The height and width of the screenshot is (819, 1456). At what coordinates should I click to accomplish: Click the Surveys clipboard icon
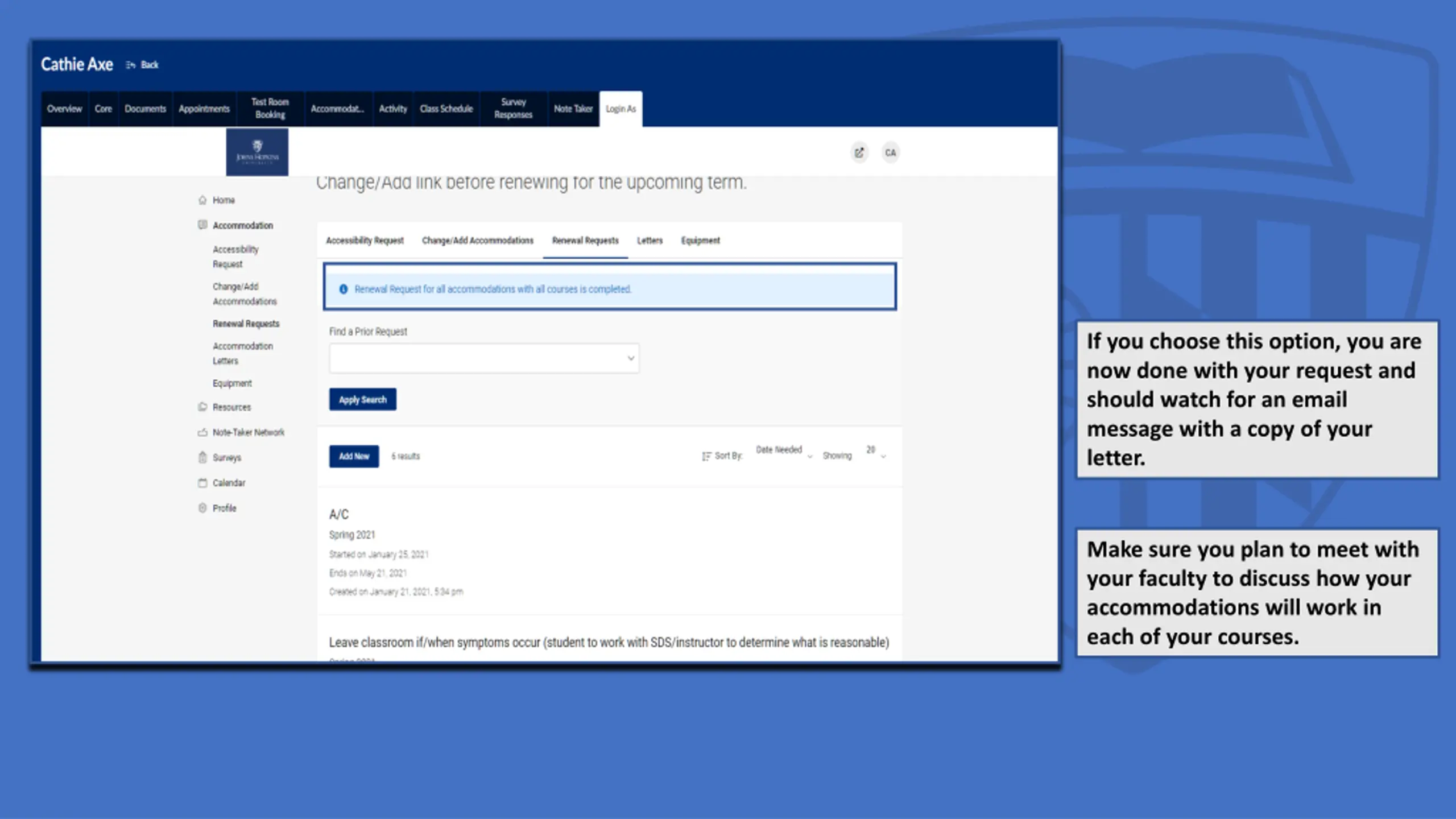click(x=202, y=457)
